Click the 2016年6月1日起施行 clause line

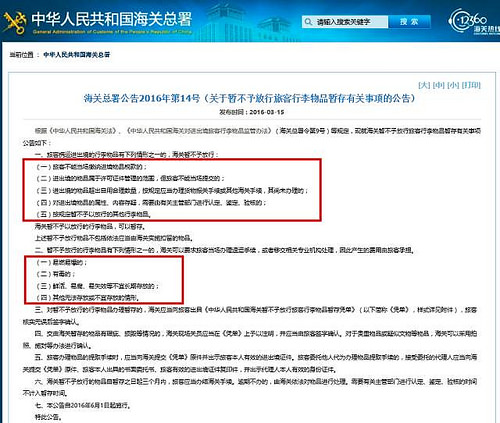pyautogui.click(x=82, y=406)
